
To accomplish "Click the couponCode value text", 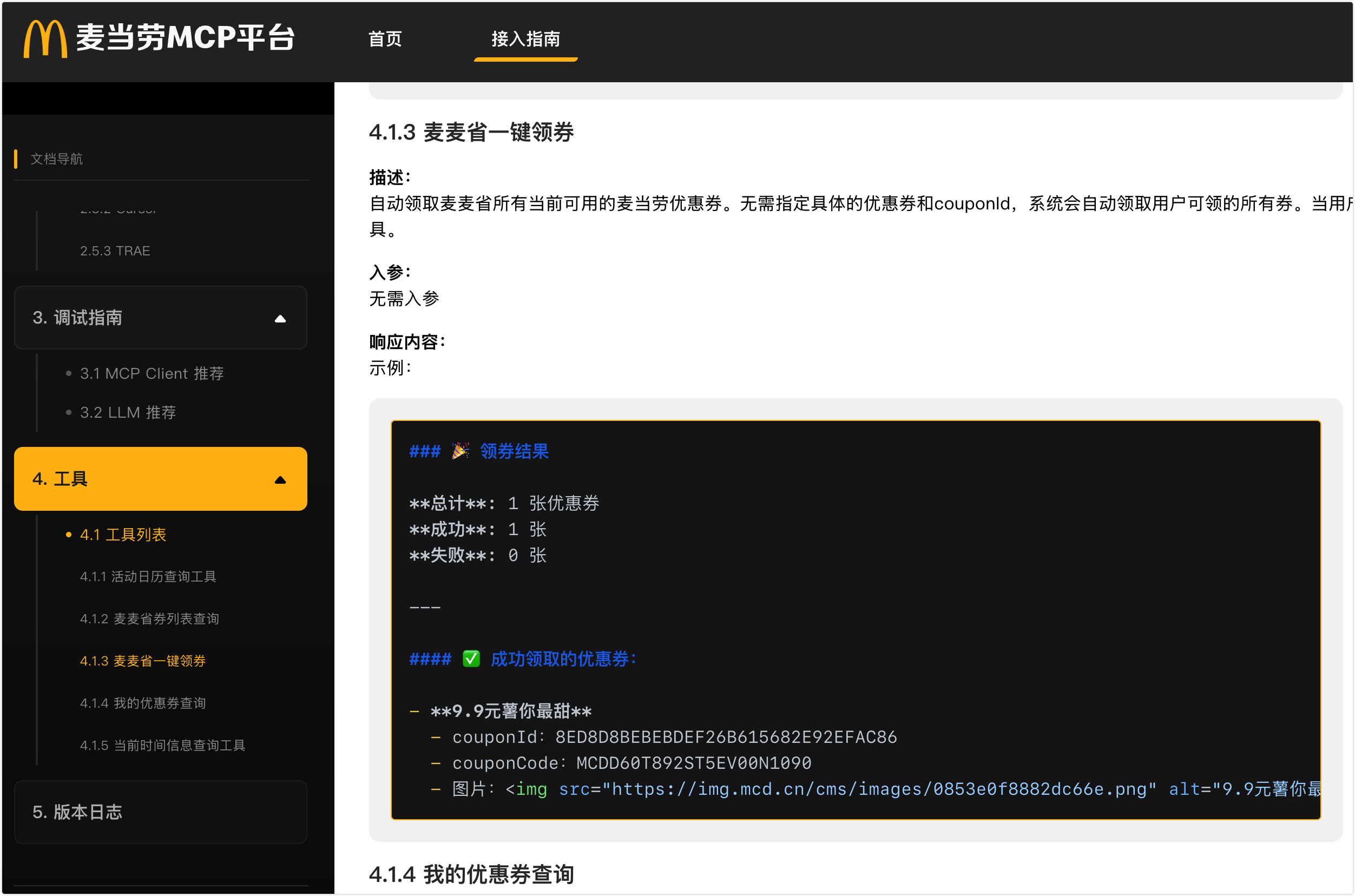I will [693, 763].
